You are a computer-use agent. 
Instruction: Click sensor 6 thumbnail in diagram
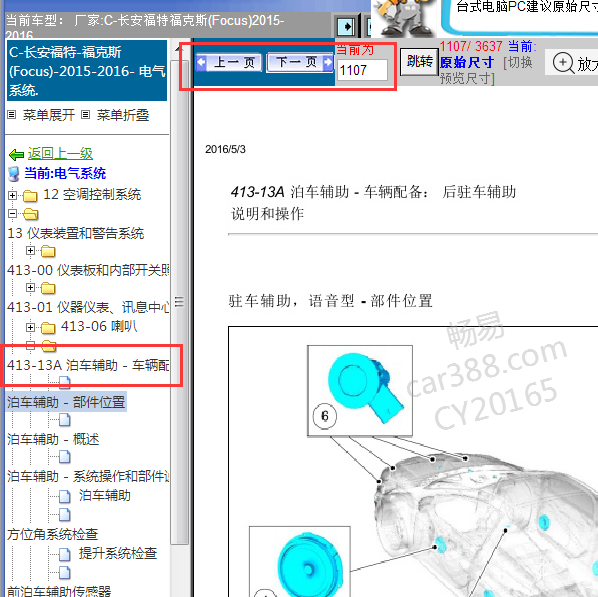(x=360, y=391)
